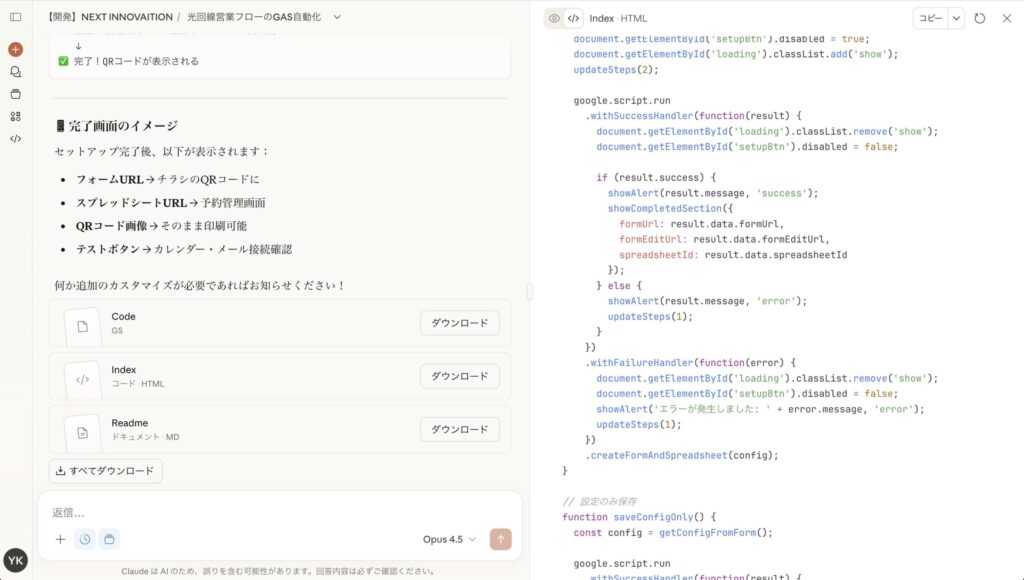Expand the chat title dropdown chevron
Image resolution: width=1024 pixels, height=580 pixels.
tap(337, 17)
